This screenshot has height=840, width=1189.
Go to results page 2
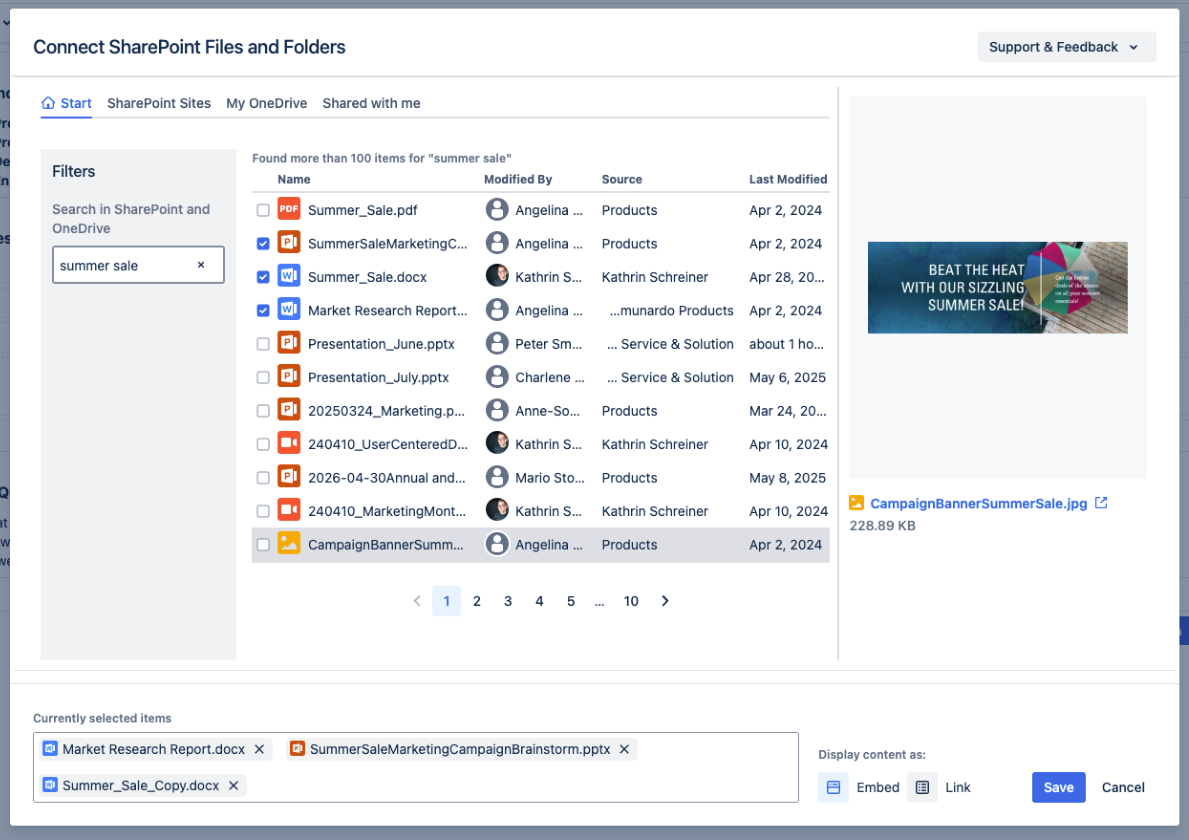pos(477,600)
